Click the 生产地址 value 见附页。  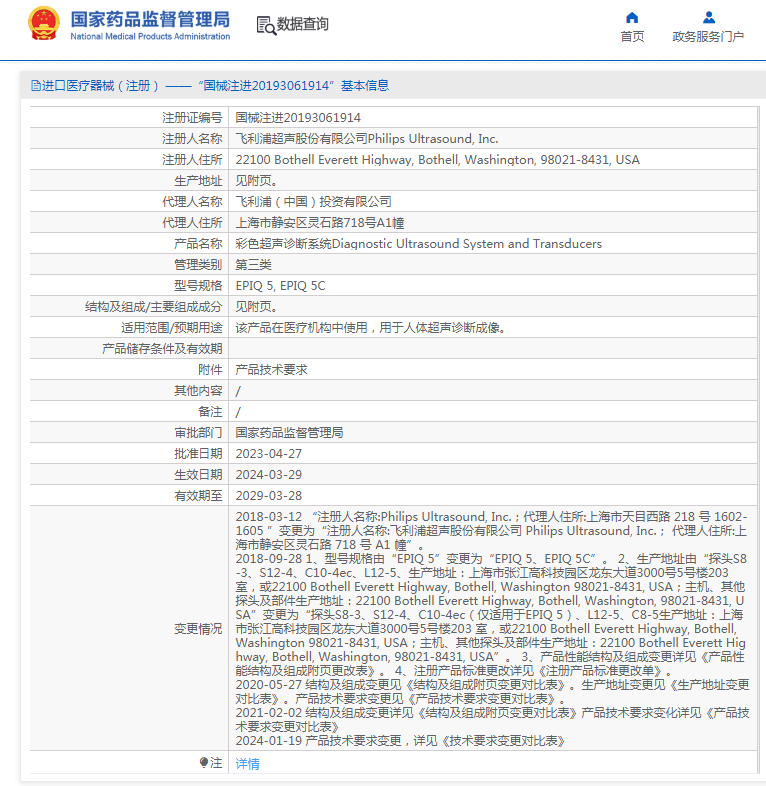tap(256, 181)
